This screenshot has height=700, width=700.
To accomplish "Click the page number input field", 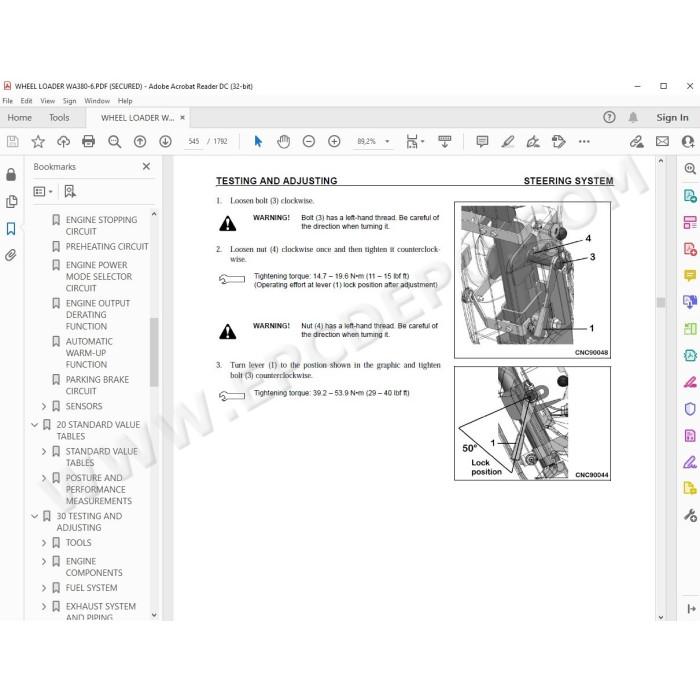I will pyautogui.click(x=194, y=142).
